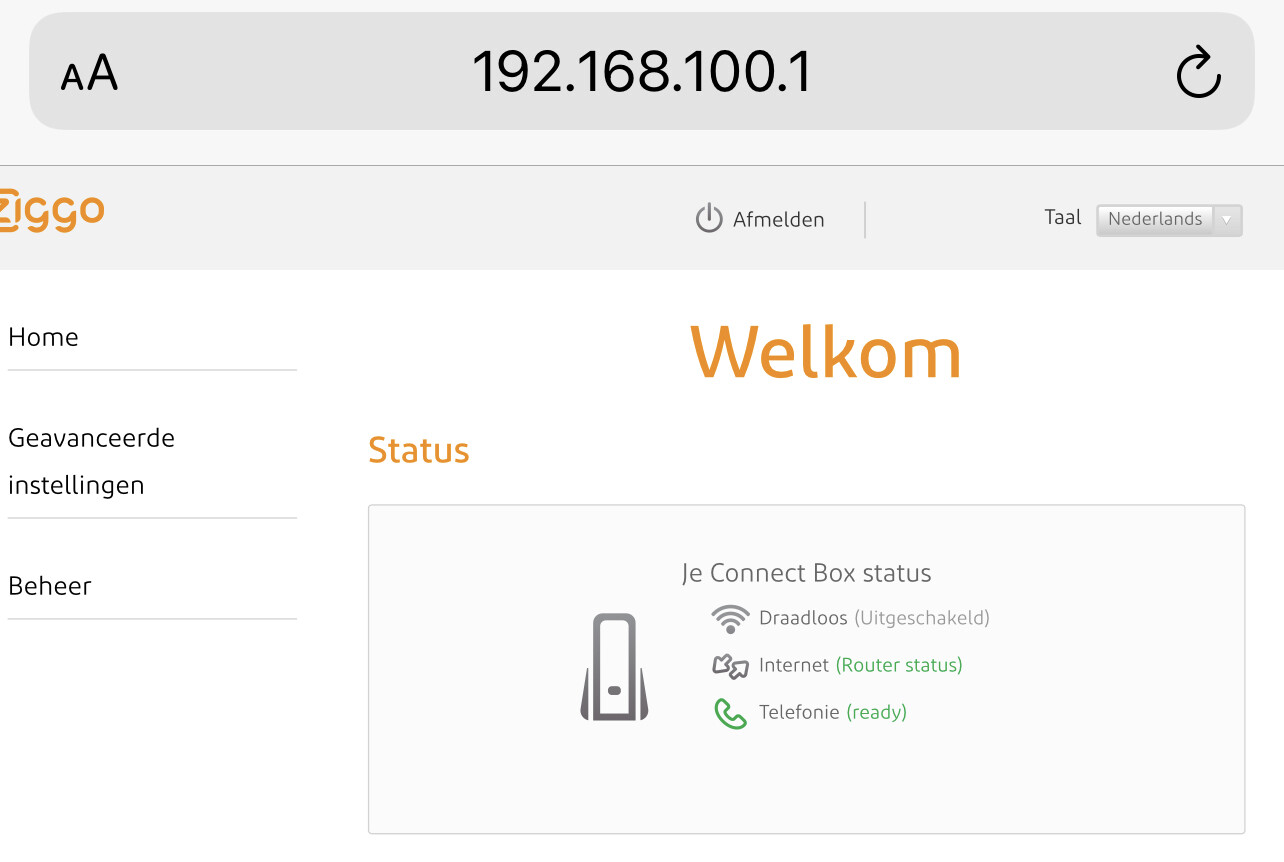Click the Welkom page title
1284x862 pixels.
(x=826, y=352)
